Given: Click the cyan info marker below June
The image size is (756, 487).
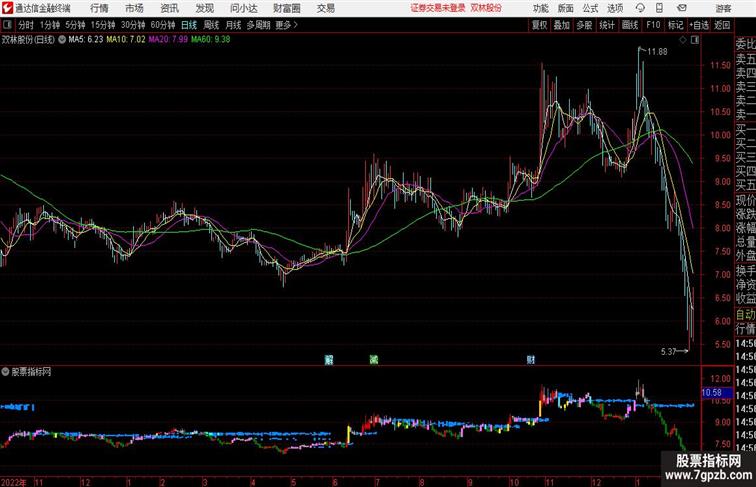Looking at the screenshot, I should pyautogui.click(x=329, y=359).
